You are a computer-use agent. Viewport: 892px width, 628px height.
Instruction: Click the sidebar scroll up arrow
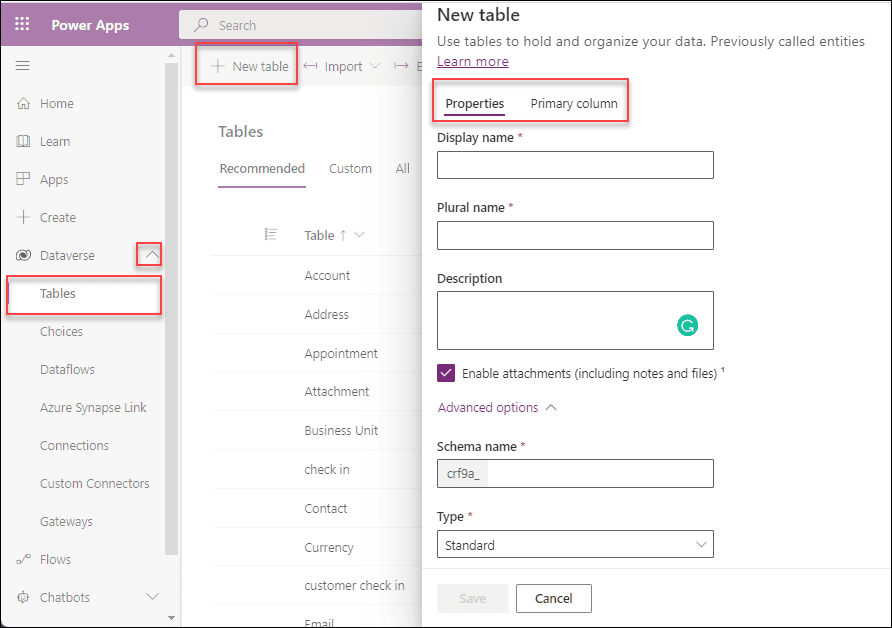(x=171, y=55)
